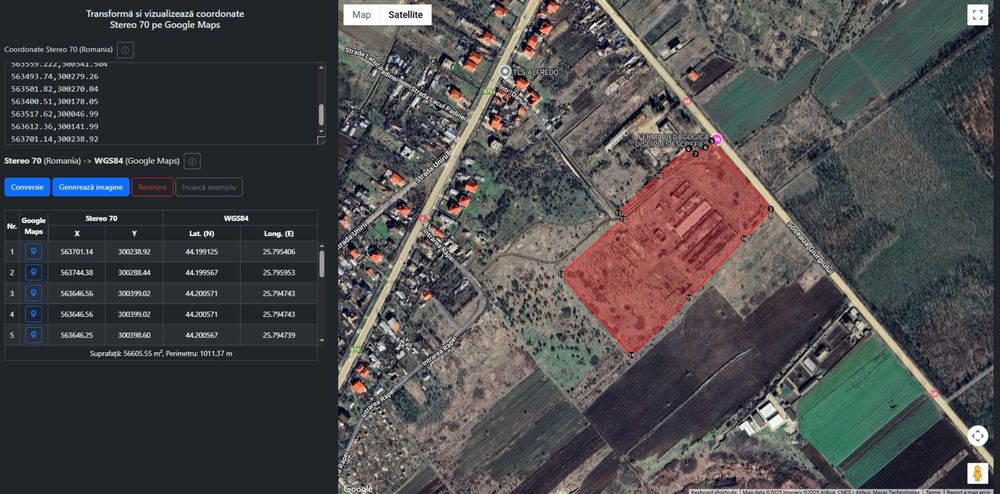
Task: Show info about Coordonate Stereo 70 input
Action: 126,50
